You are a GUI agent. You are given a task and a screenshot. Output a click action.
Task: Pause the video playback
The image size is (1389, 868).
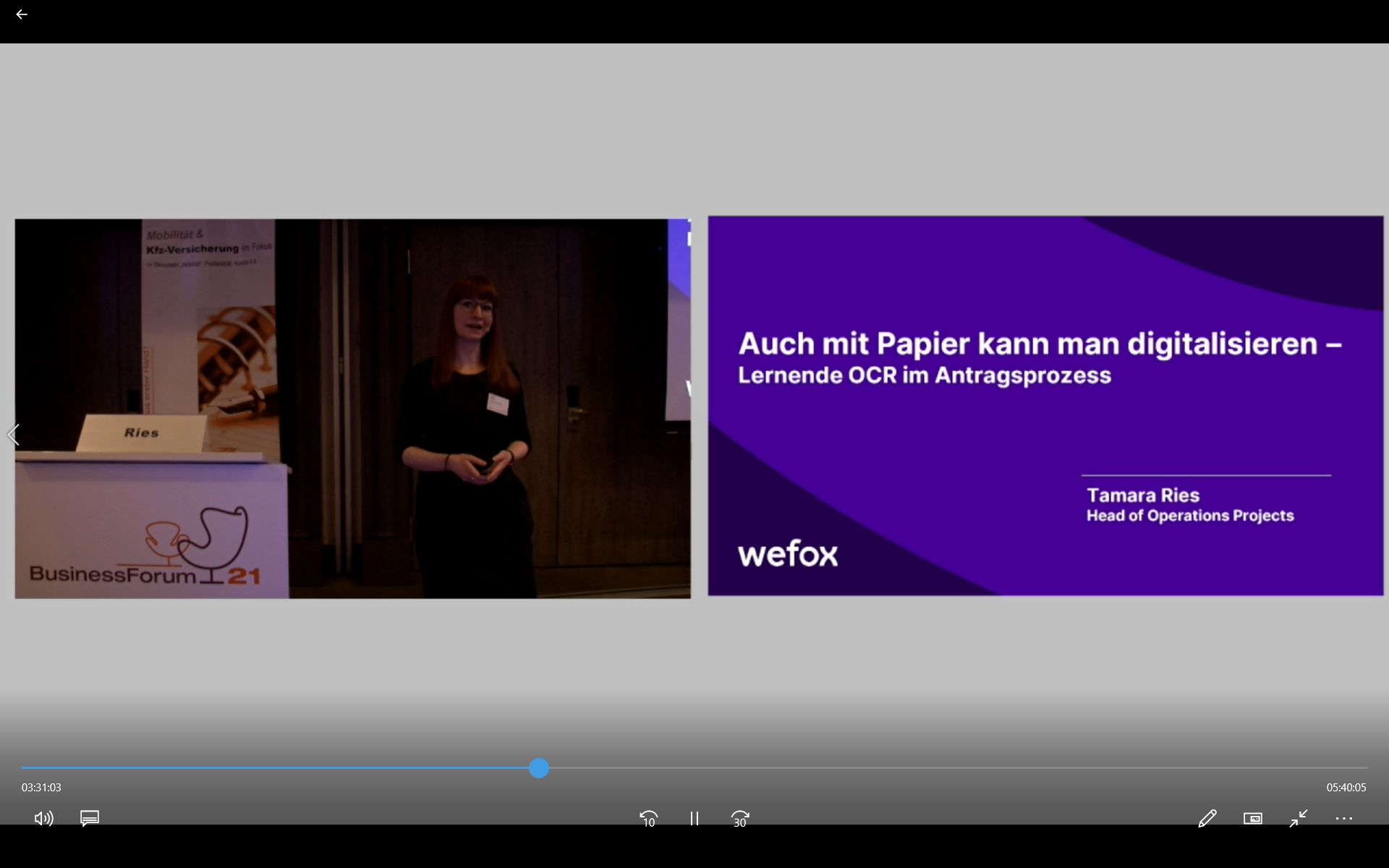[694, 818]
